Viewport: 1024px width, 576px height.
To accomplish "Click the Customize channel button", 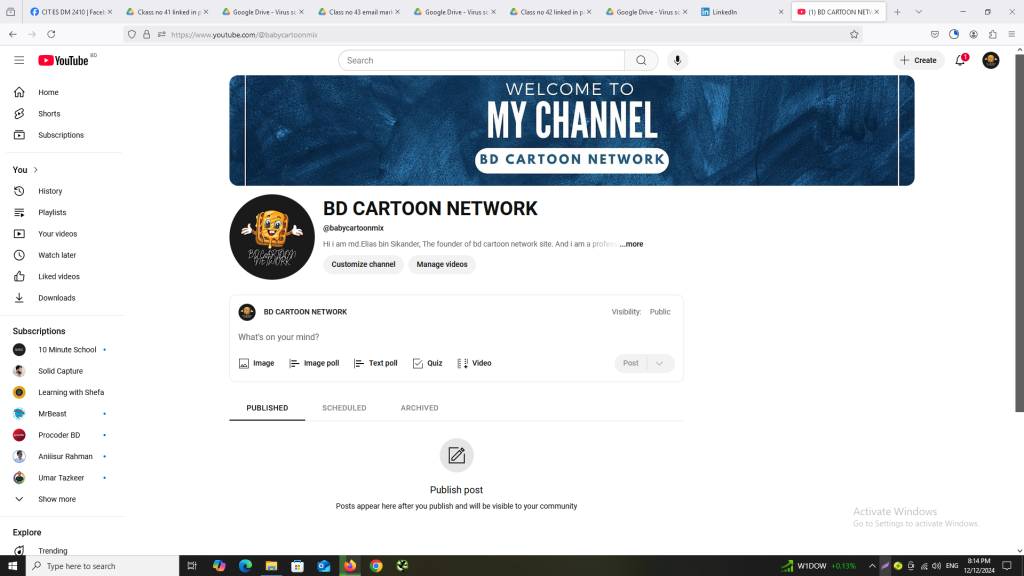I will click(363, 265).
